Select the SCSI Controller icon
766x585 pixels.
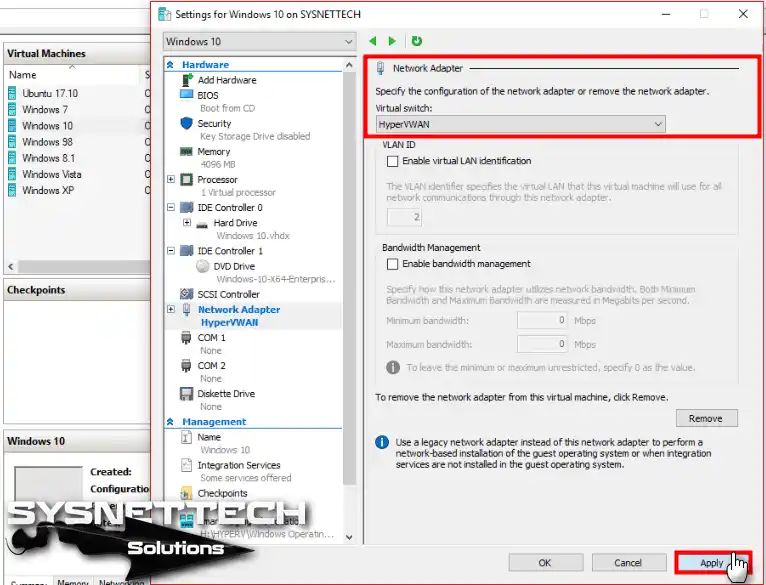tap(187, 294)
